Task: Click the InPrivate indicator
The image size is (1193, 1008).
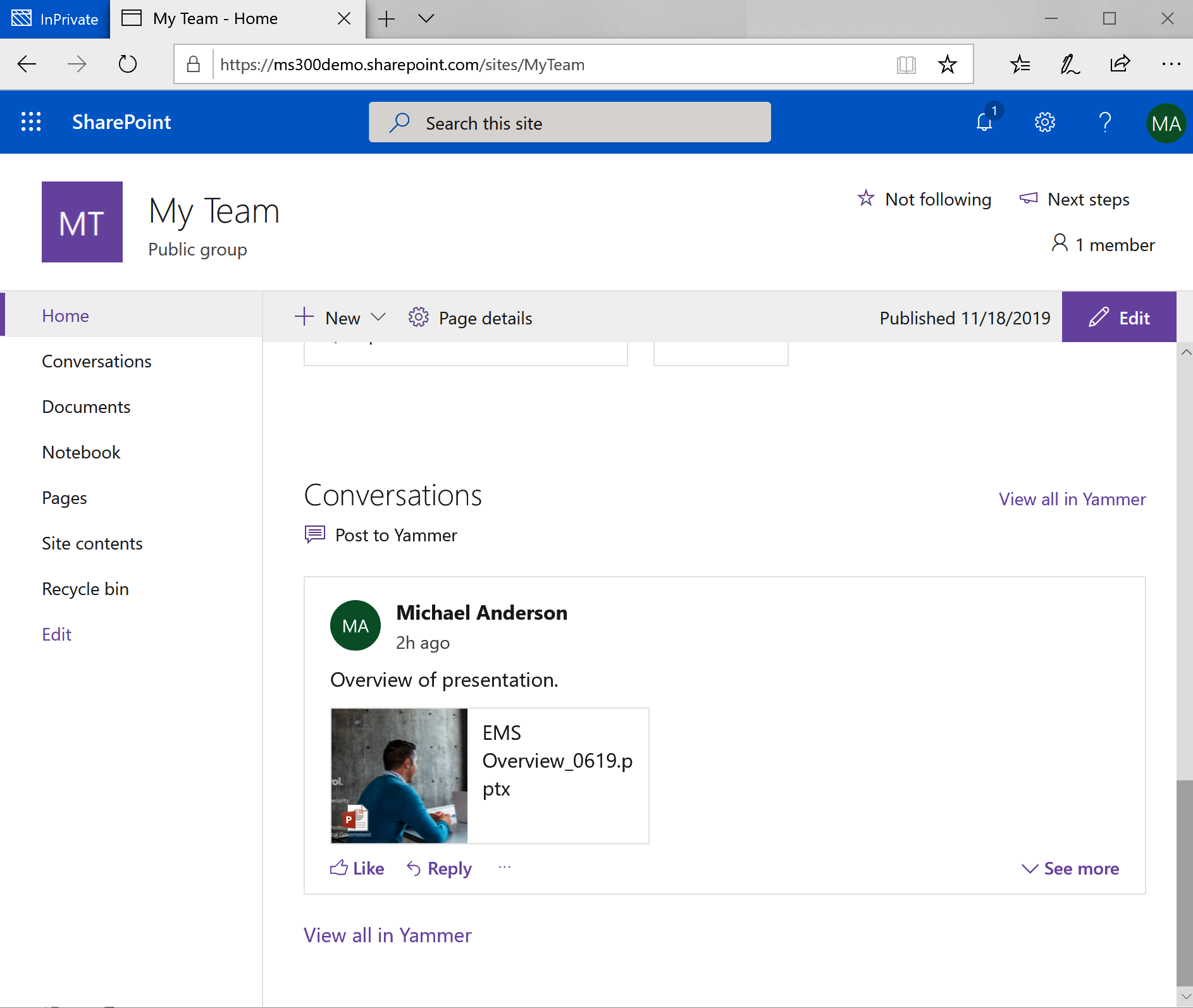Action: click(x=55, y=19)
